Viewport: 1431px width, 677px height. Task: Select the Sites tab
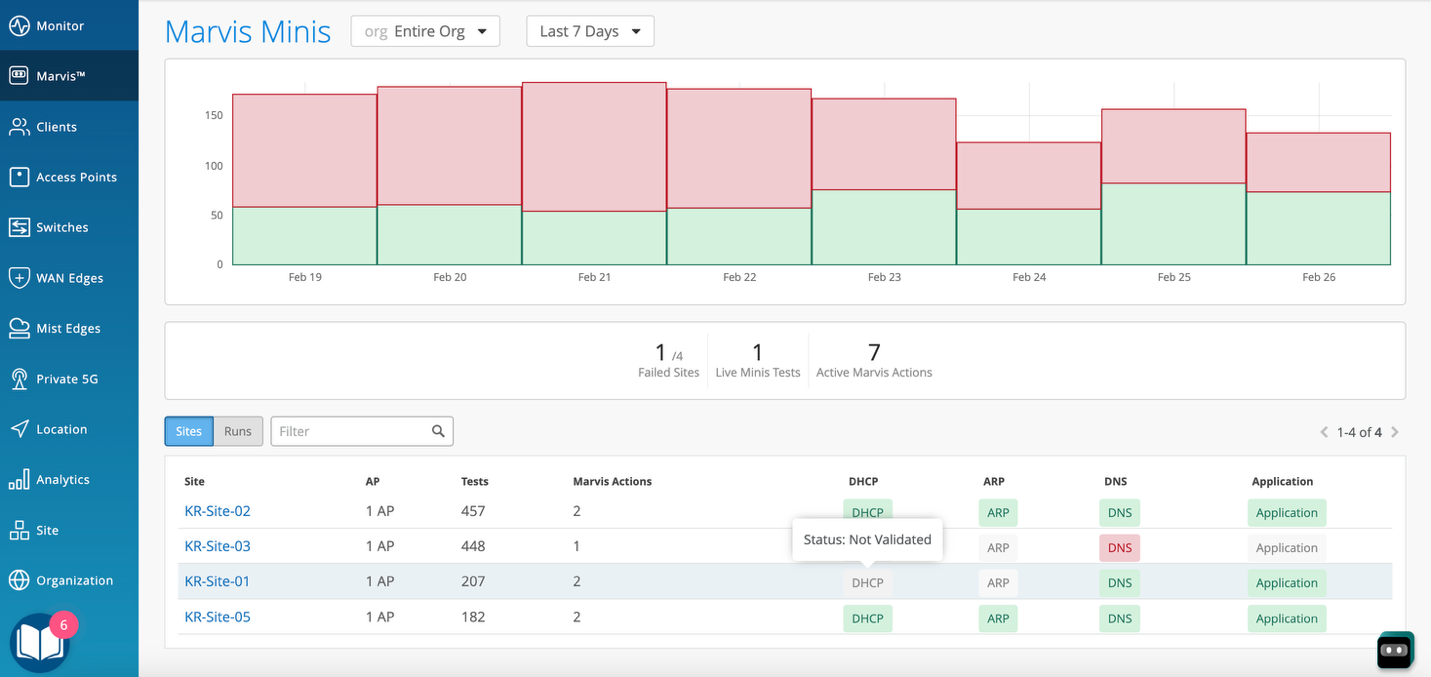(x=189, y=431)
